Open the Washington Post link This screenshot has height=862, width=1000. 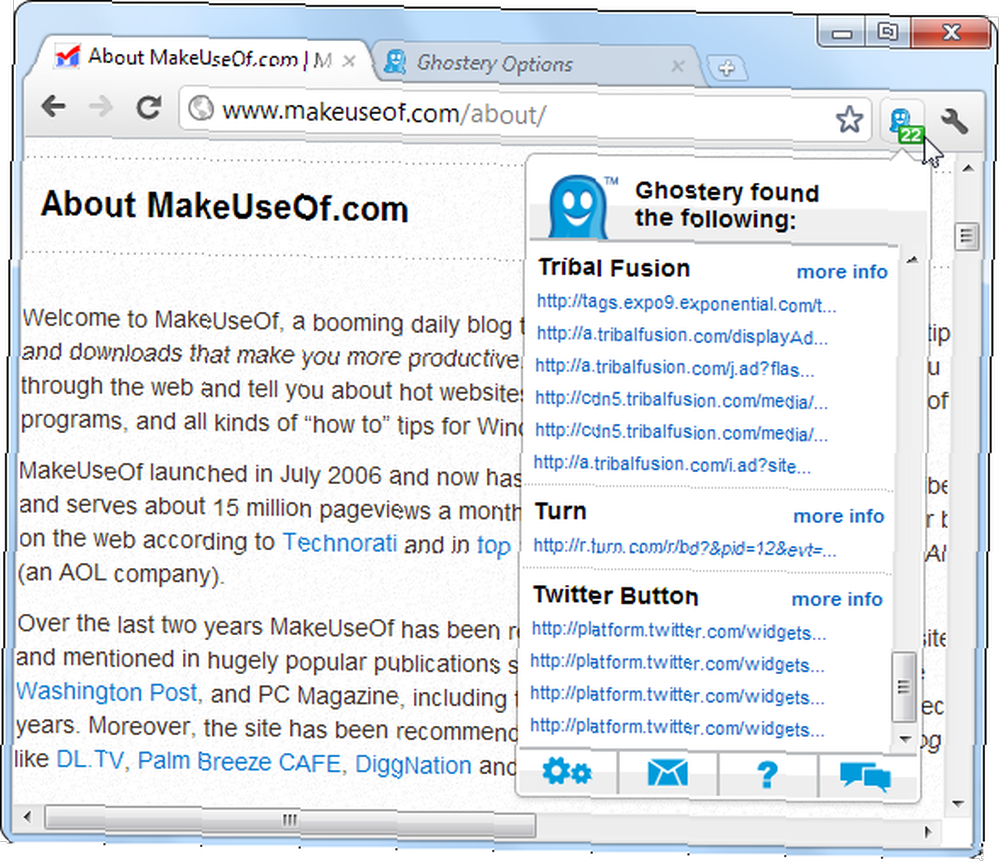click(107, 692)
